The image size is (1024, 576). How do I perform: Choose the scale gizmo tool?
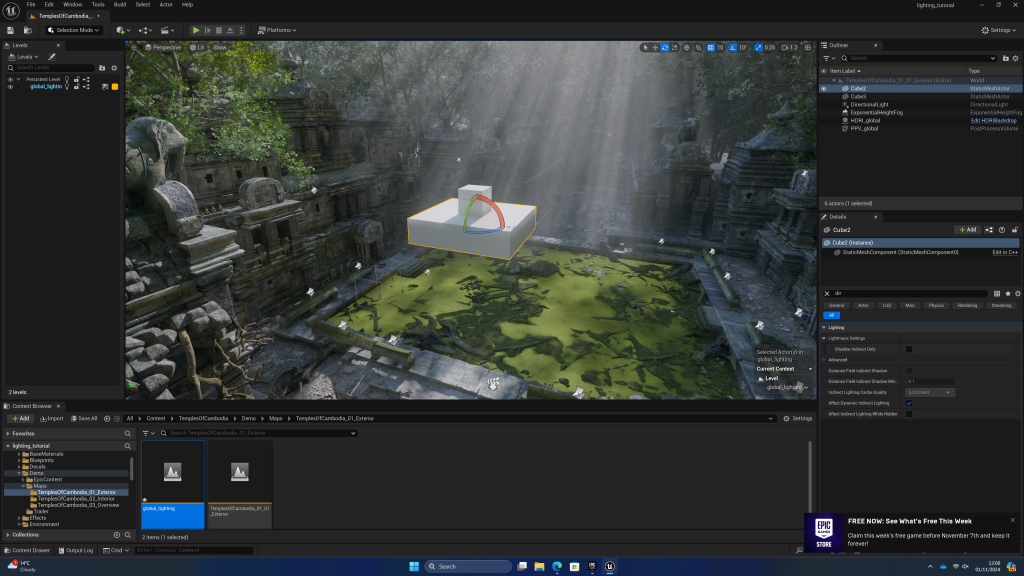click(675, 48)
